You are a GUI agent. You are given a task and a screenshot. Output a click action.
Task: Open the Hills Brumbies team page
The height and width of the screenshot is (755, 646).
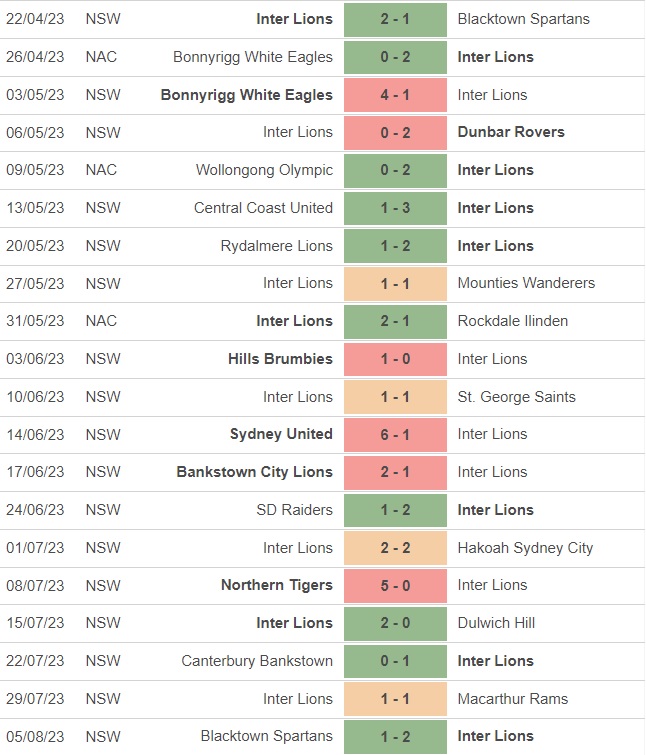(x=280, y=359)
